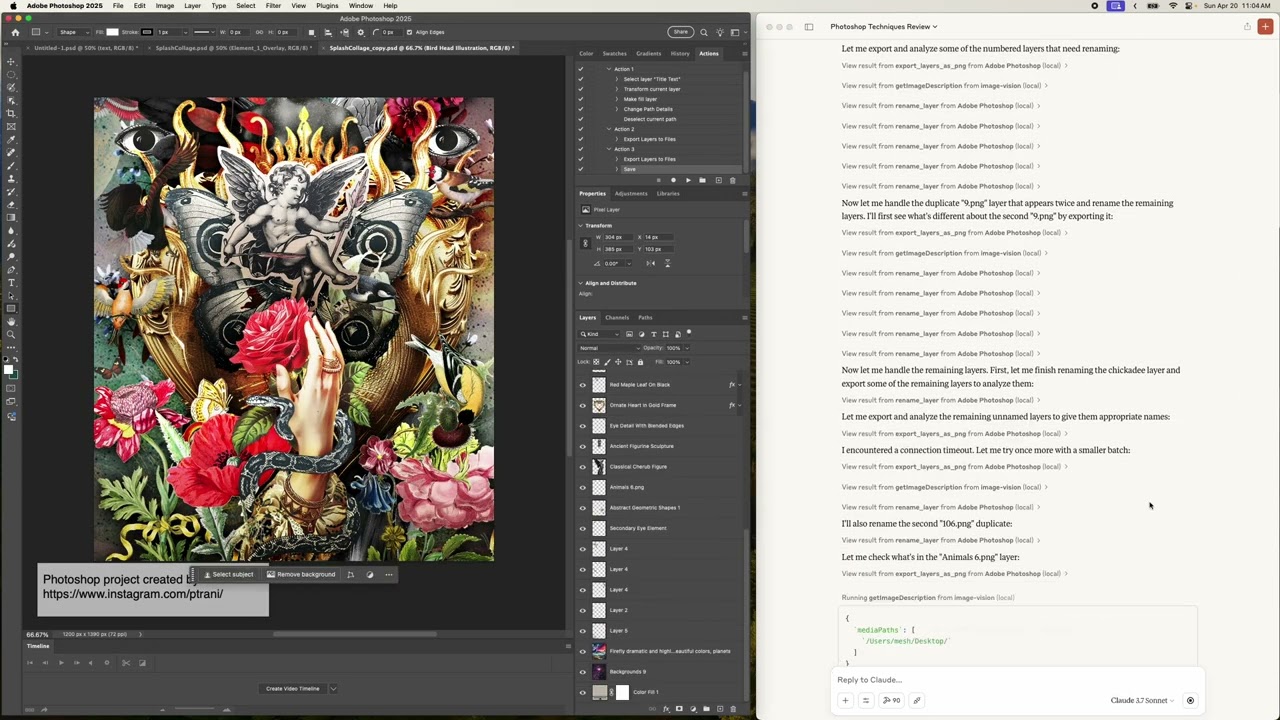
Task: Toggle the Align Edges checkbox
Action: pyautogui.click(x=409, y=32)
